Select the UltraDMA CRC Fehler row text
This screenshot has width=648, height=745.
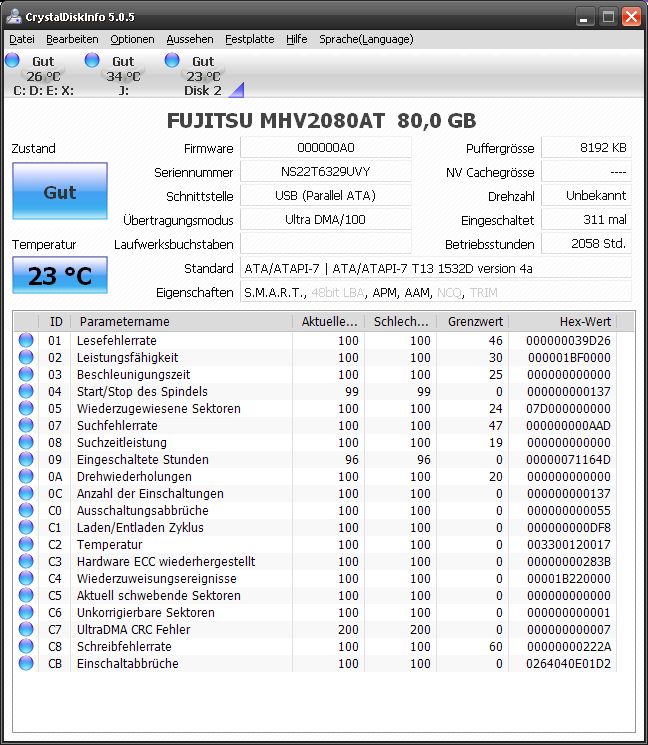133,630
